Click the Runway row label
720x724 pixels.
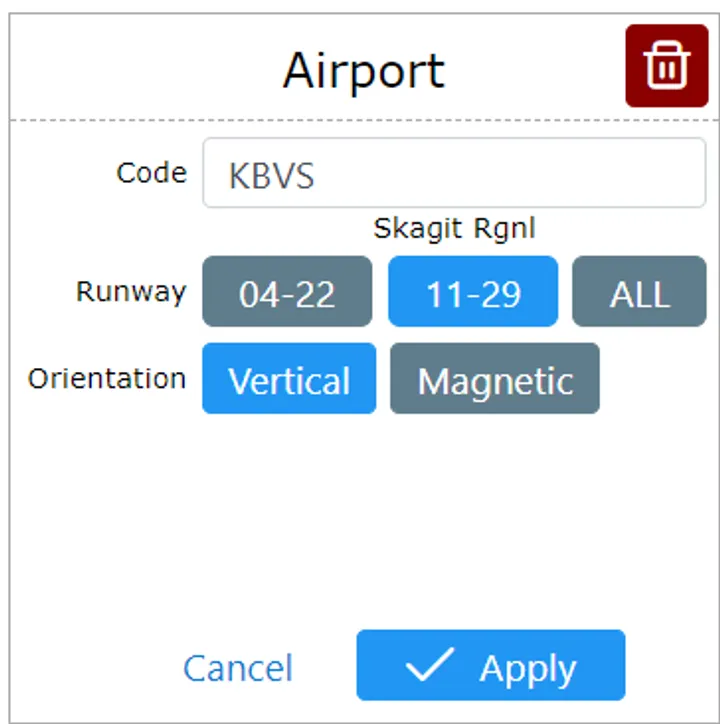[131, 291]
